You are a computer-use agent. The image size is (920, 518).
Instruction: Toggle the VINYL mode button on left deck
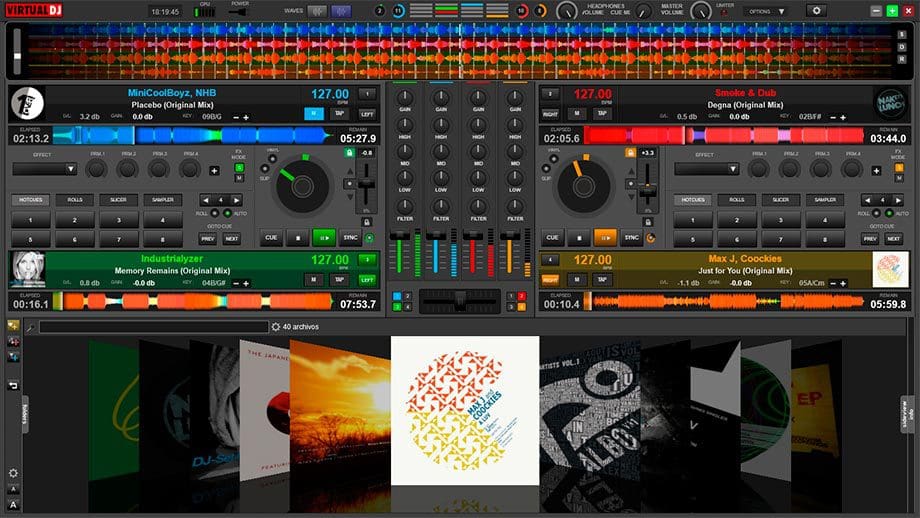click(272, 159)
